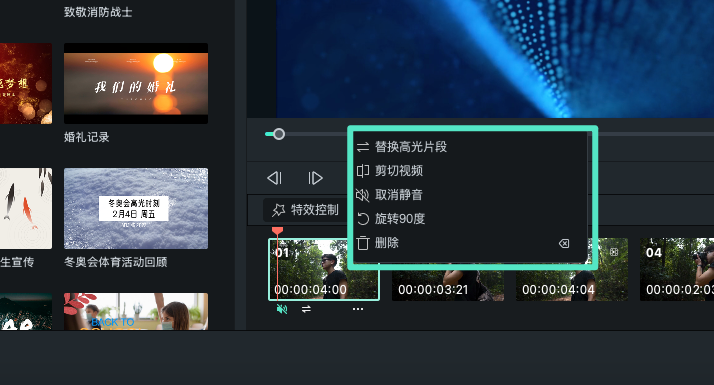Open the BACK TO template thumbnail
The width and height of the screenshot is (714, 385).
[136, 311]
